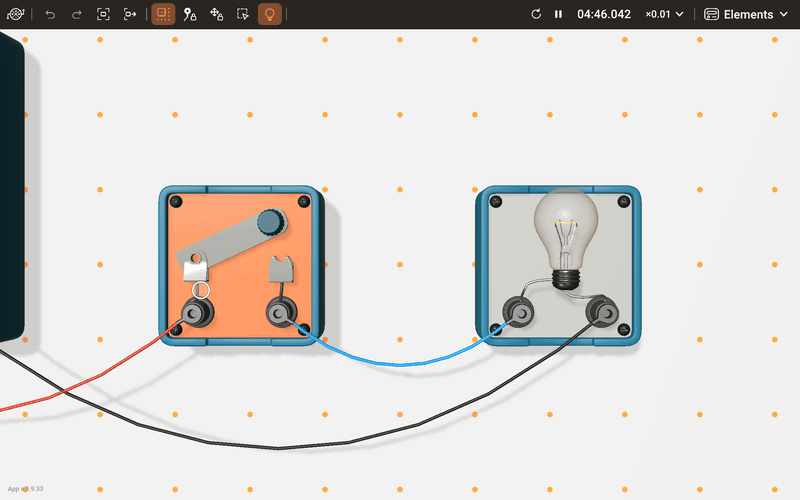Activate the rectangular selection tool

click(x=243, y=14)
